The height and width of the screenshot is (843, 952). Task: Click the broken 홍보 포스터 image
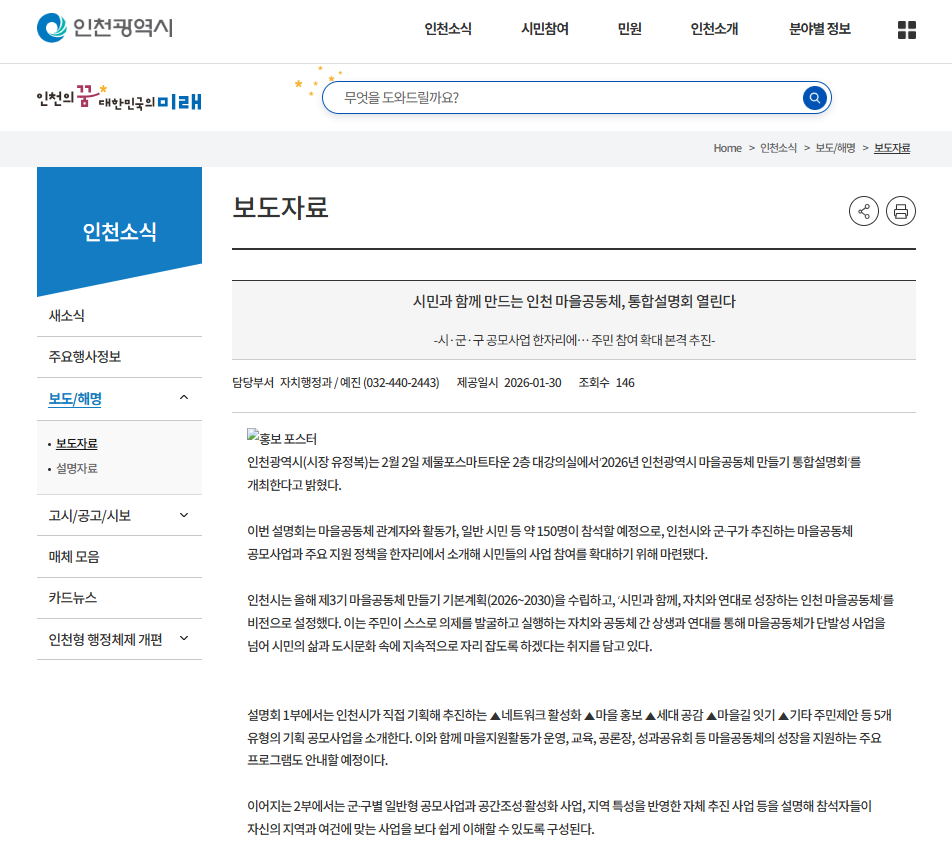pyautogui.click(x=282, y=438)
